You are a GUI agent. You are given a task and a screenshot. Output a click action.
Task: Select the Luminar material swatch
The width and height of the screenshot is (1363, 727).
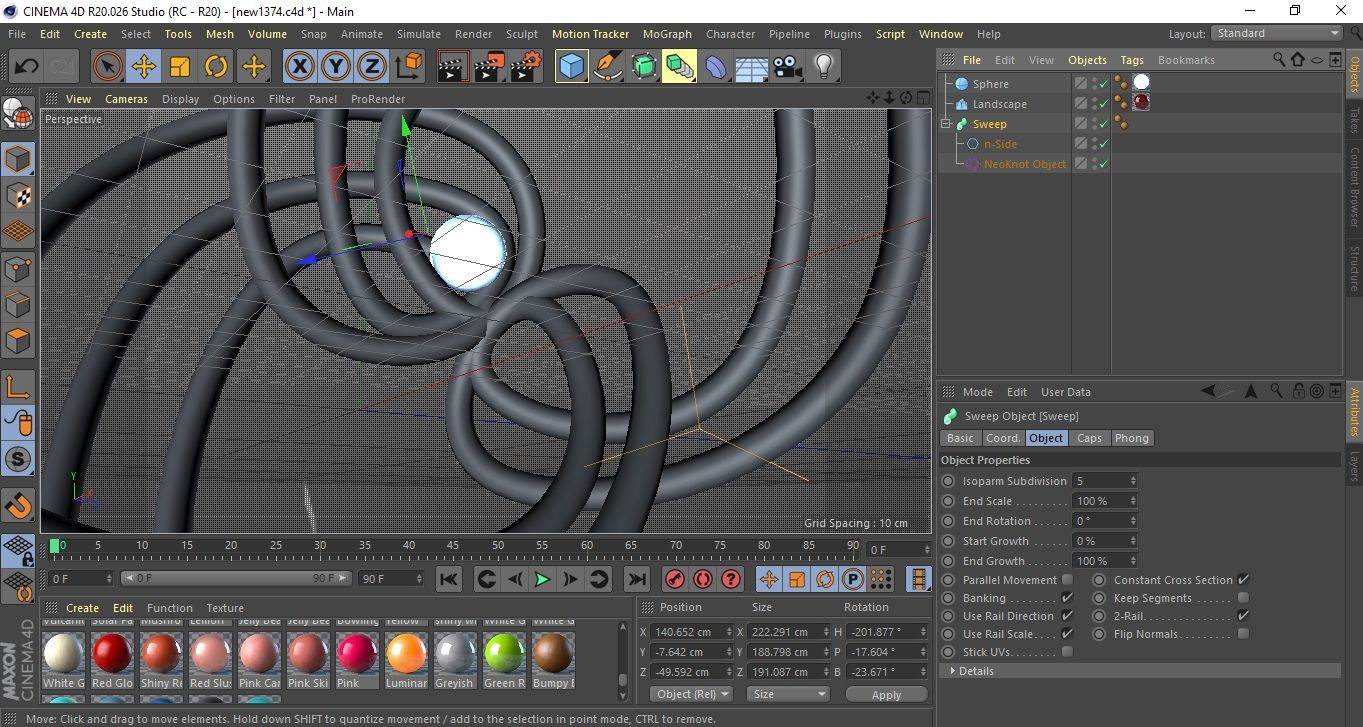[x=406, y=660]
